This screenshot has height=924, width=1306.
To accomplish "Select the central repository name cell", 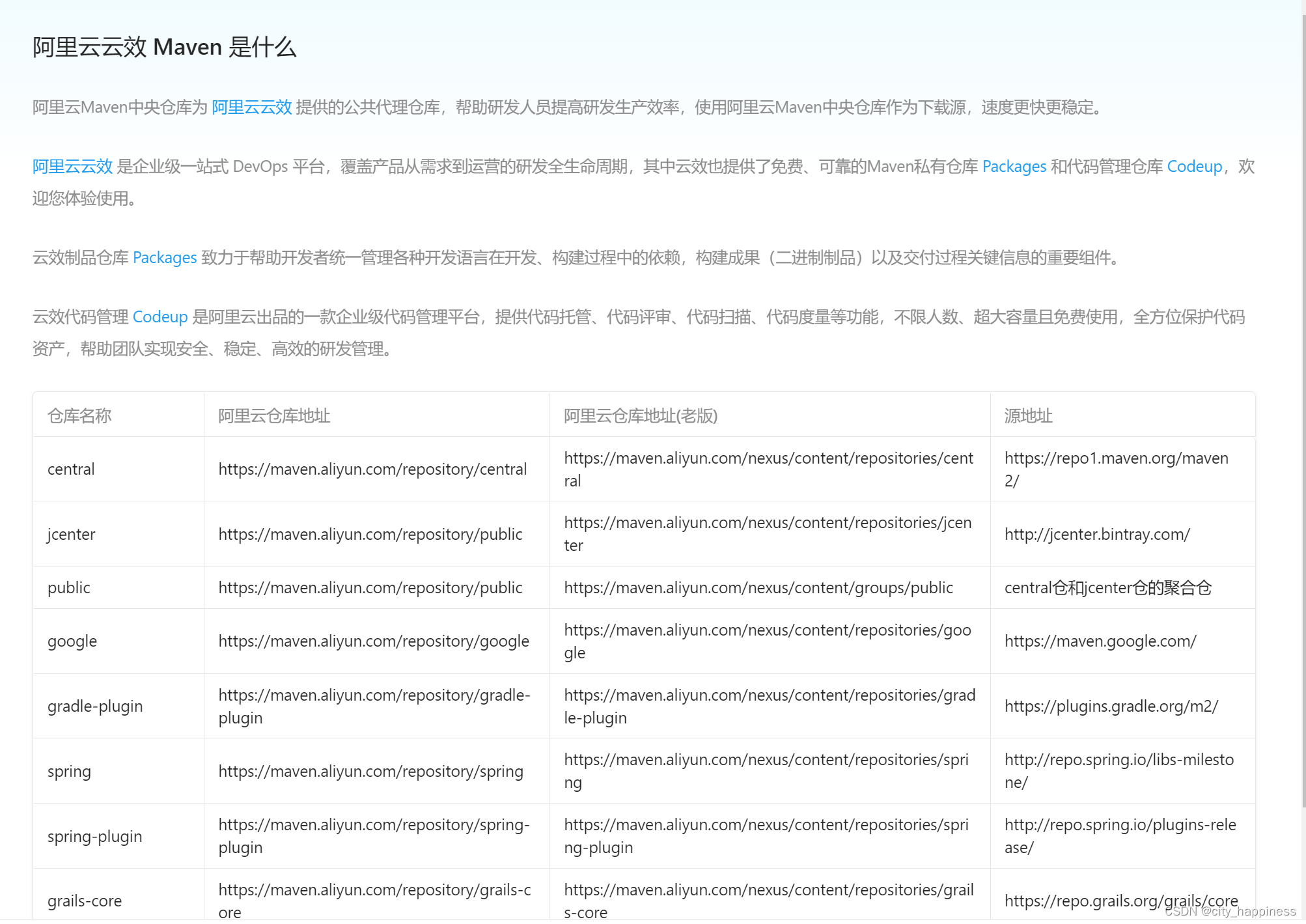I will (71, 469).
